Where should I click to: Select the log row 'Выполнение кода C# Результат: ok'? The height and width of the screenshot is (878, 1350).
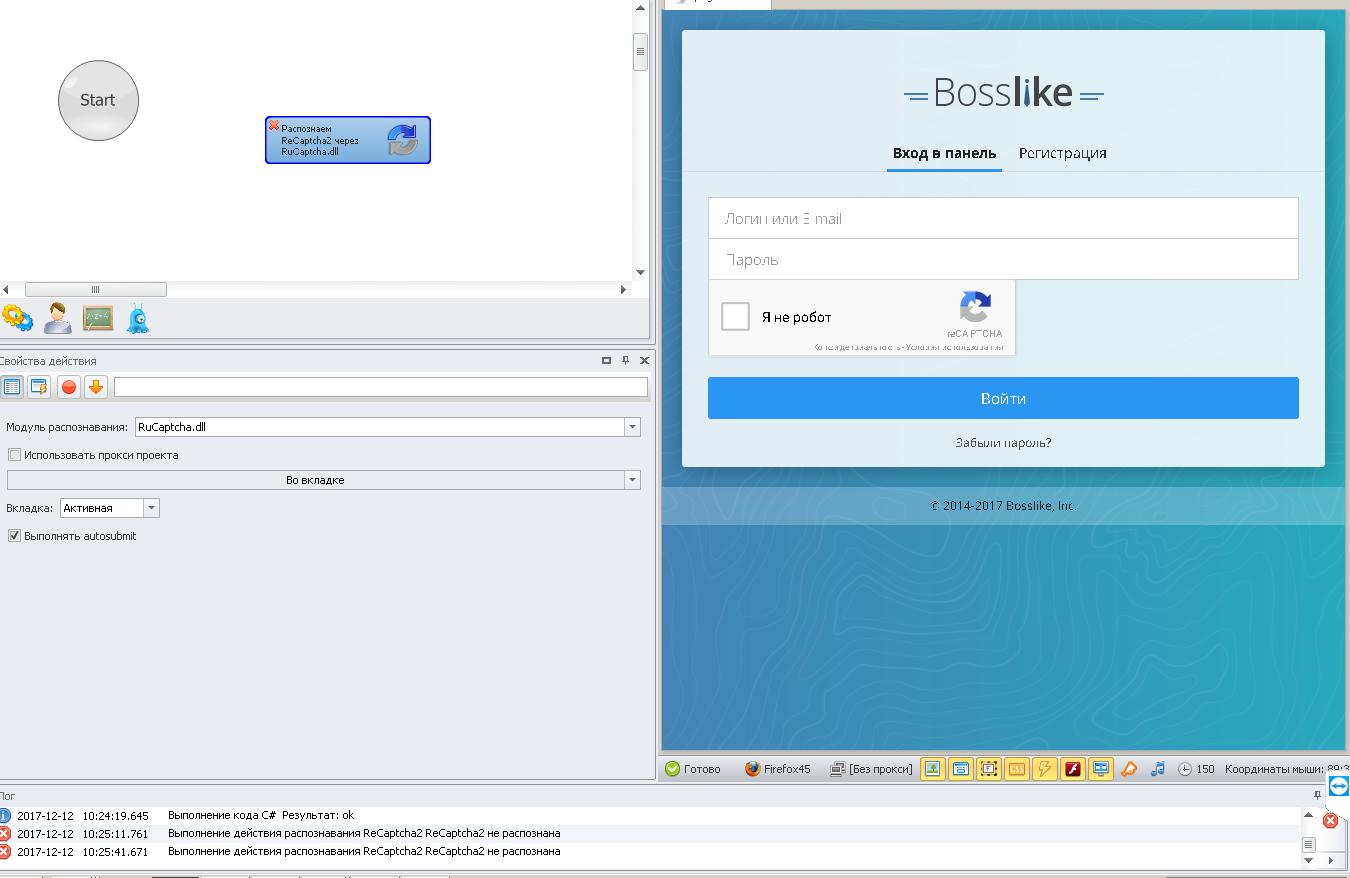coord(650,816)
